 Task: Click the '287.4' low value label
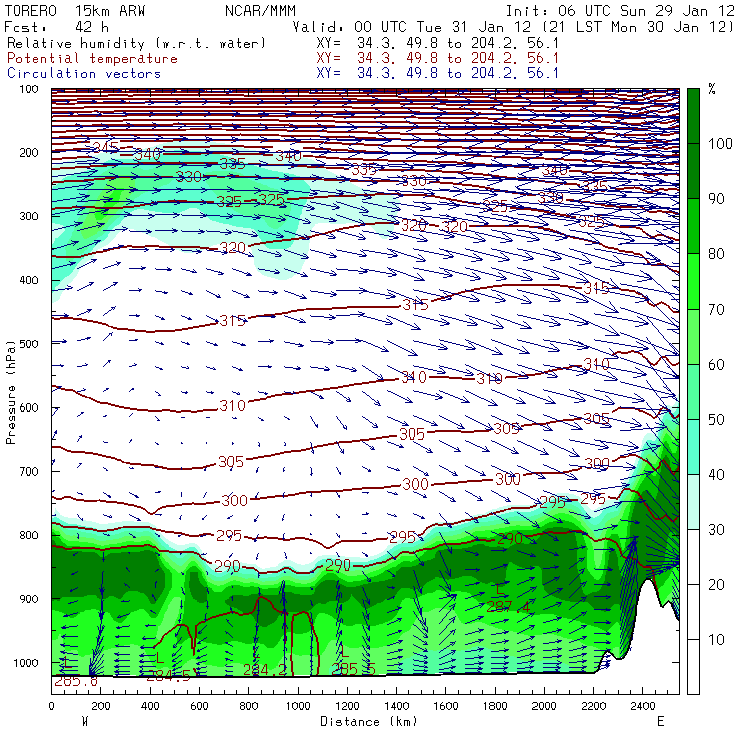tap(508, 607)
